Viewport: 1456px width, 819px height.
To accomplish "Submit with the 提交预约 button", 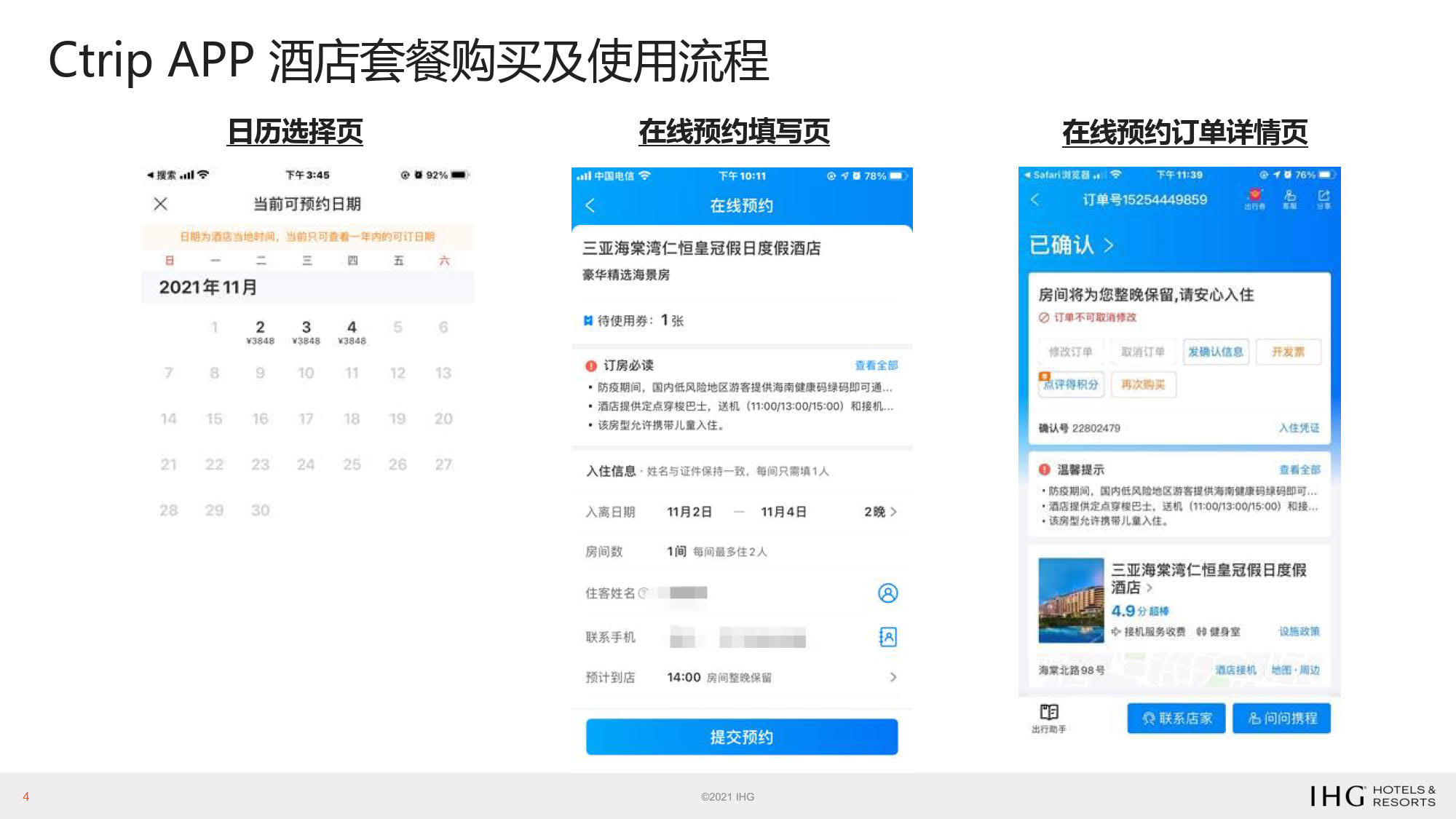I will click(741, 737).
